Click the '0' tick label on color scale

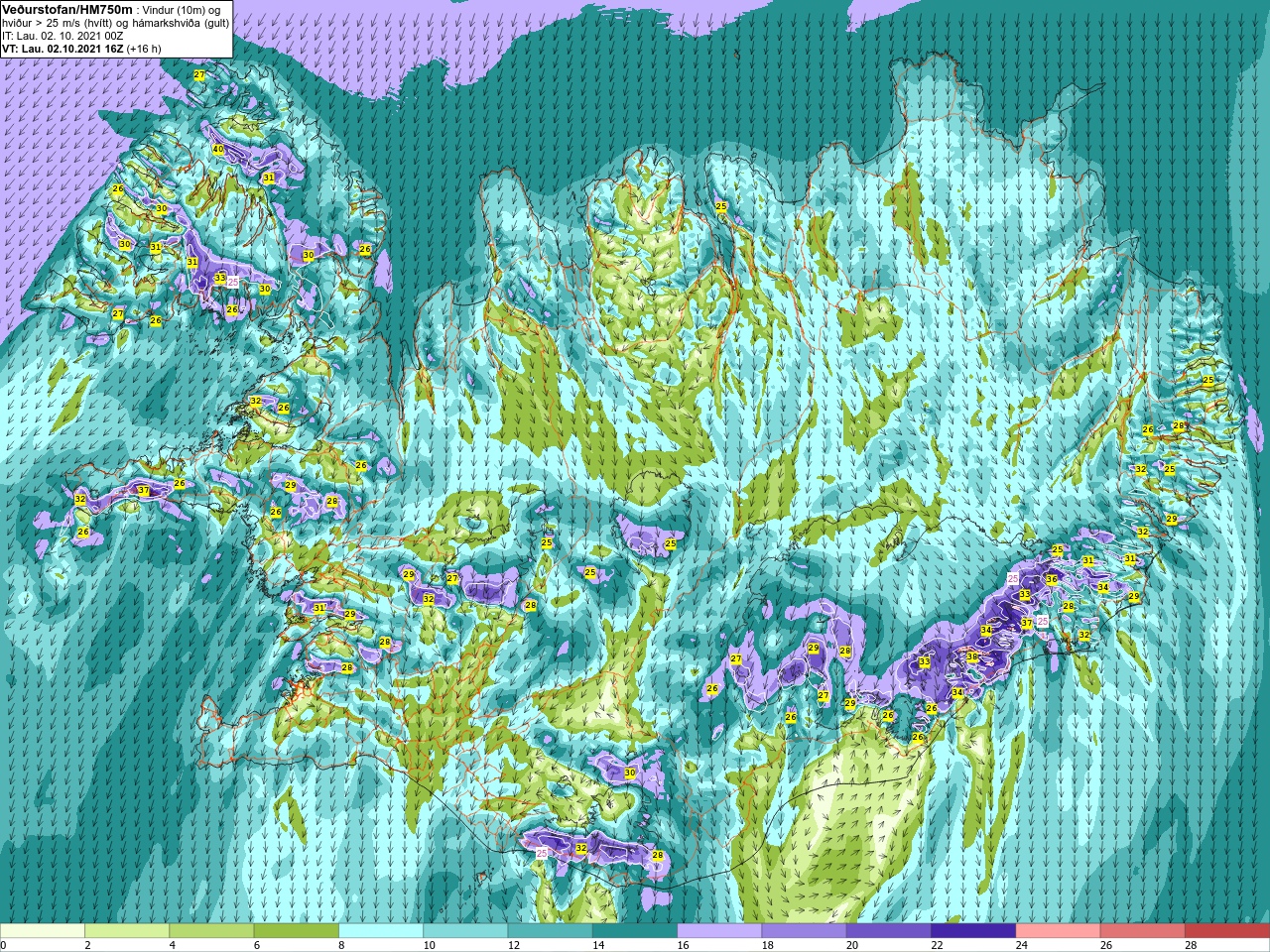(x=3, y=945)
